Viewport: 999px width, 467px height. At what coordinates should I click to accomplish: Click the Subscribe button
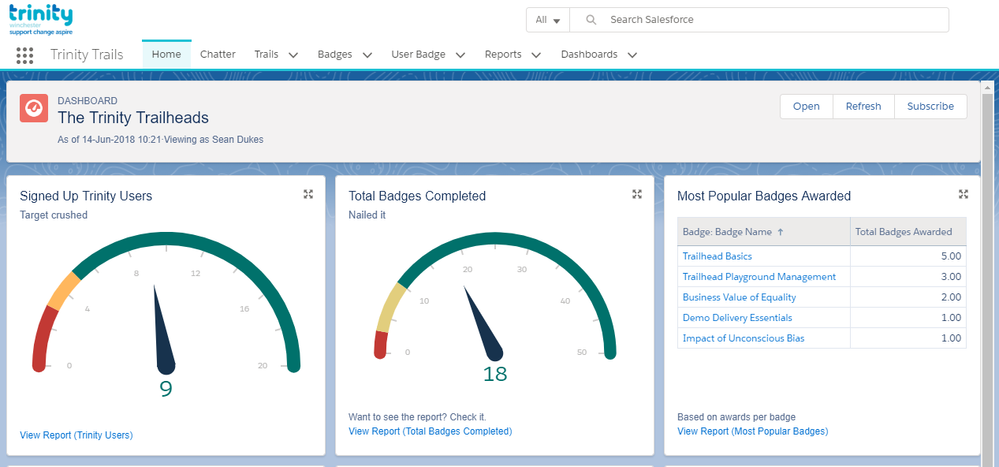pyautogui.click(x=930, y=106)
